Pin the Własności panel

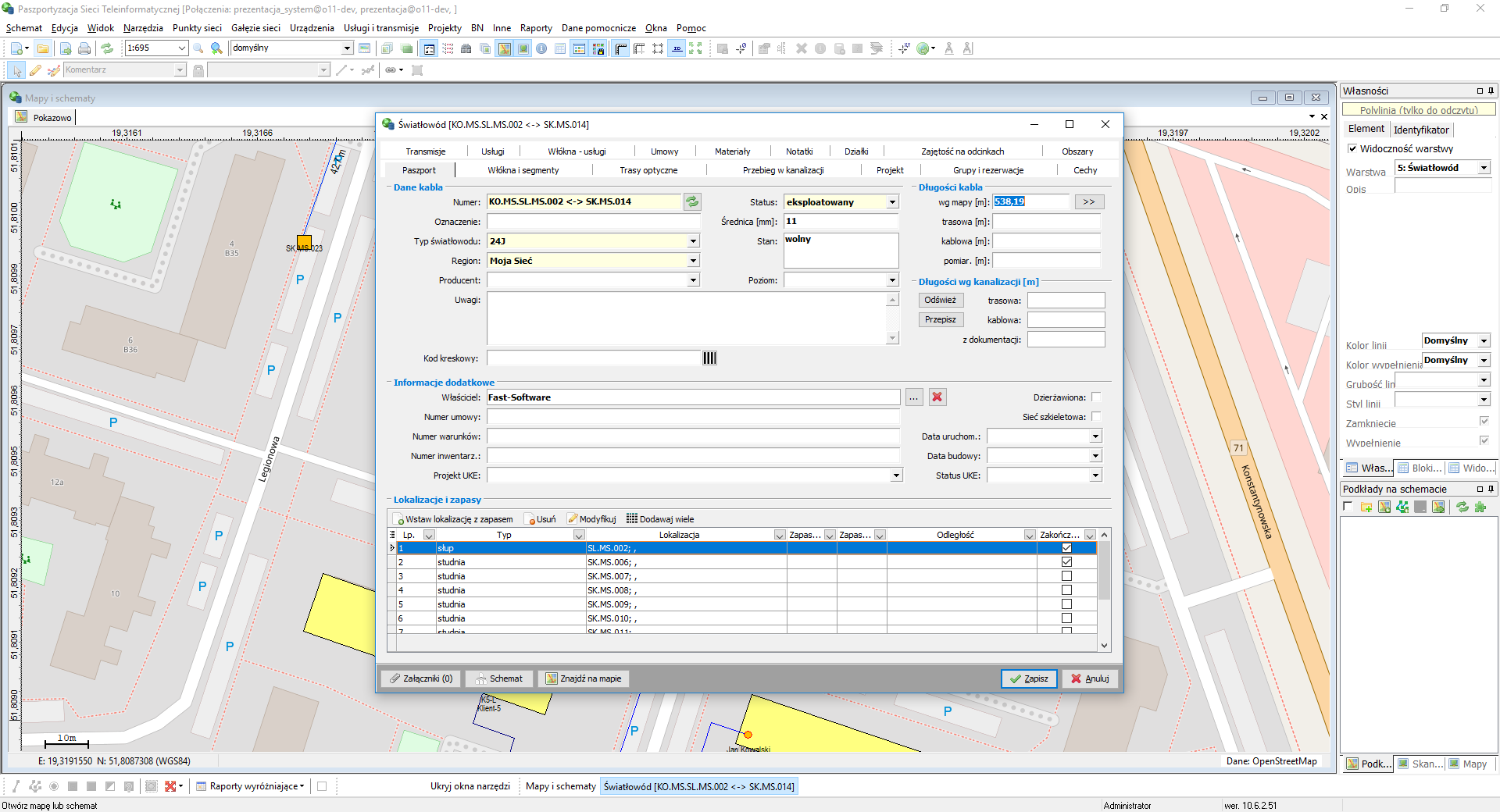point(1491,91)
